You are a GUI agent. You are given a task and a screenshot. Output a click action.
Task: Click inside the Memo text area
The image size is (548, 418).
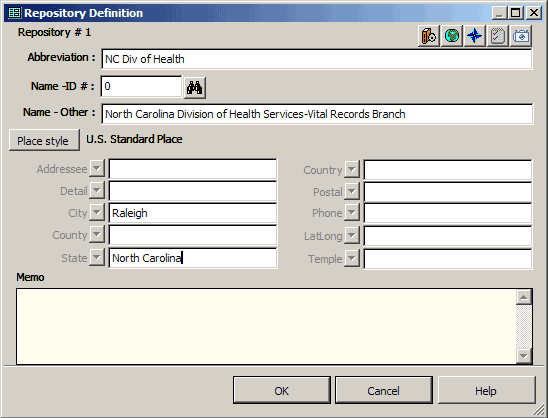[266, 326]
